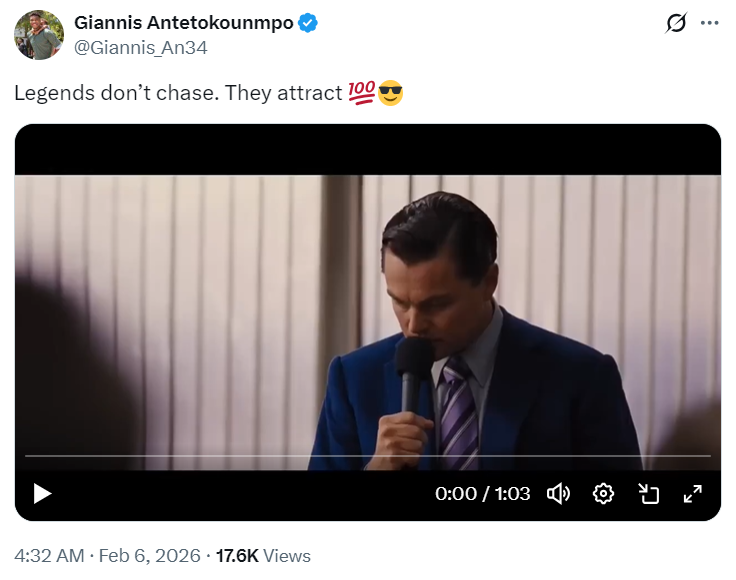Click the sunglasses face emoji

[390, 94]
